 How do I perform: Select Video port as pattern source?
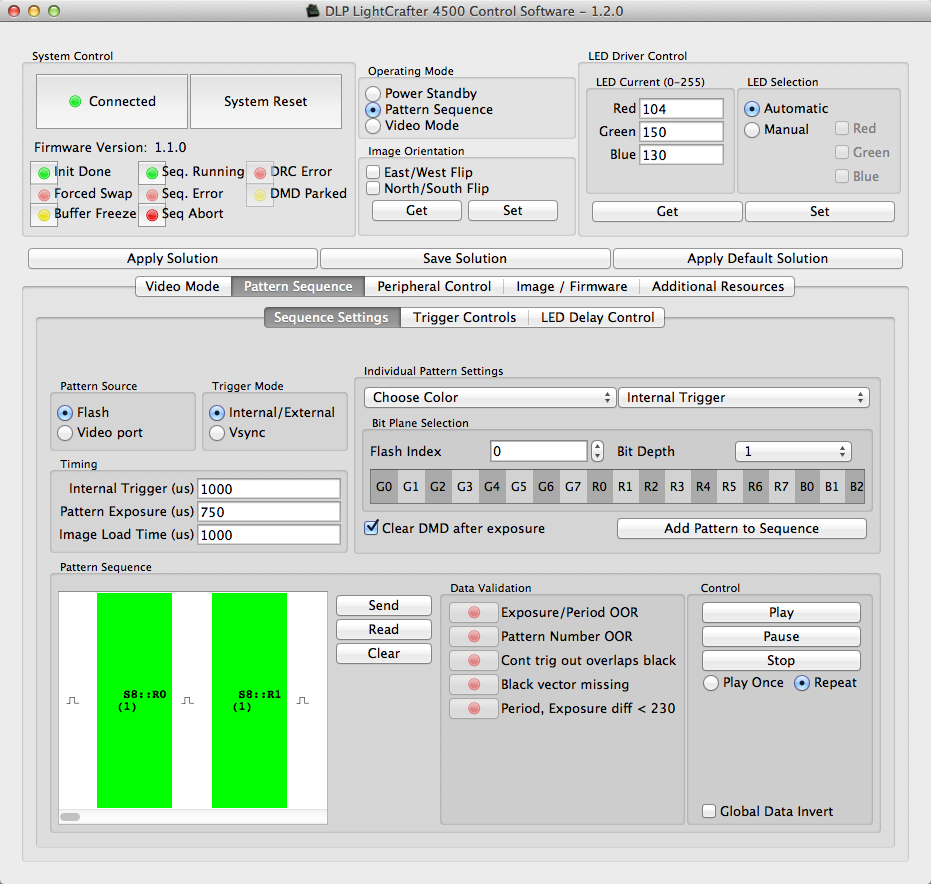tap(65, 433)
